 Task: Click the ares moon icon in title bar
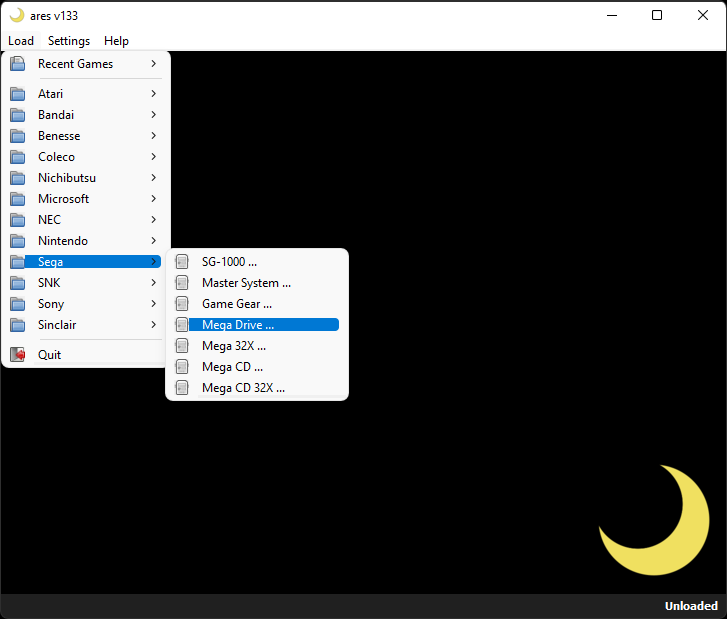[x=17, y=15]
